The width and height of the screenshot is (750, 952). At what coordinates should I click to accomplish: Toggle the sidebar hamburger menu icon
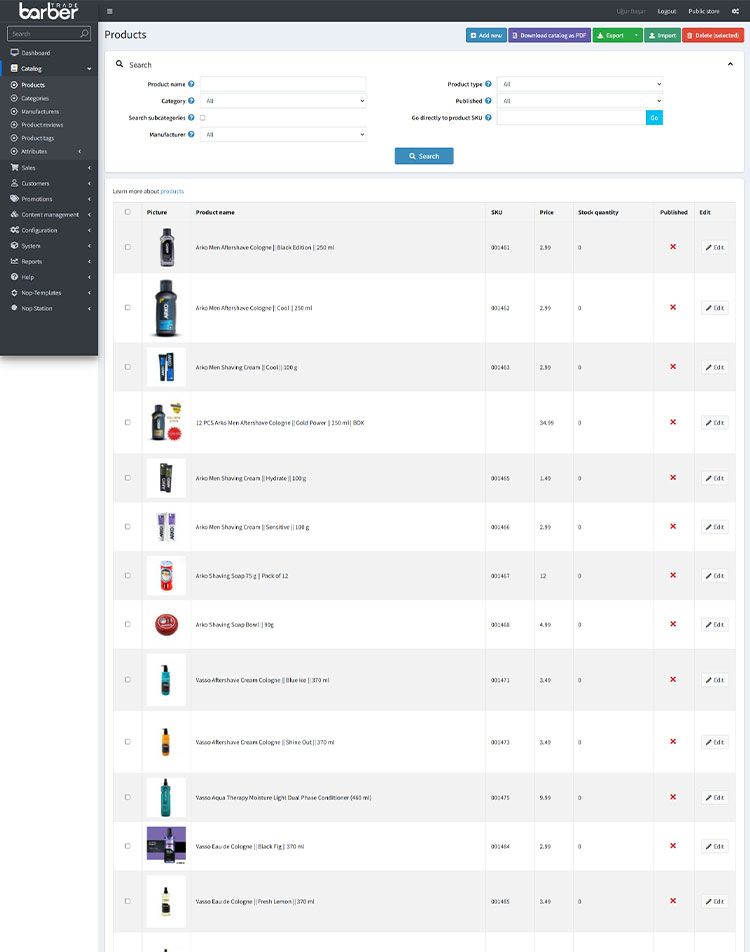pyautogui.click(x=109, y=11)
